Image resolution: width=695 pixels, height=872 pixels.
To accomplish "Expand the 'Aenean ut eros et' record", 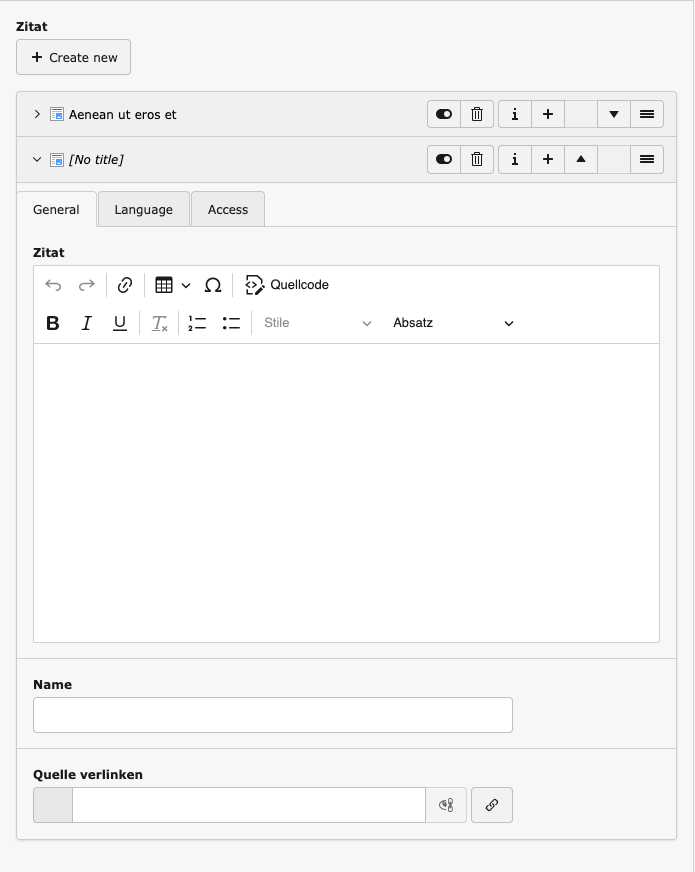I will 37,114.
